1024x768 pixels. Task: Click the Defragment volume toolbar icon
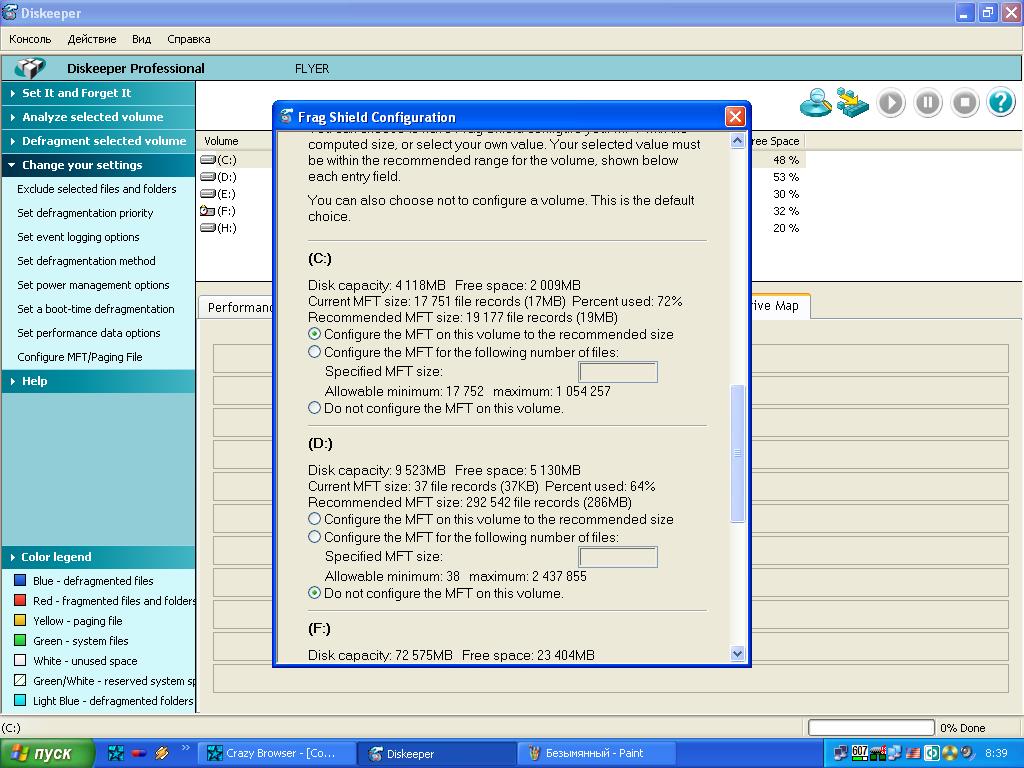point(852,103)
